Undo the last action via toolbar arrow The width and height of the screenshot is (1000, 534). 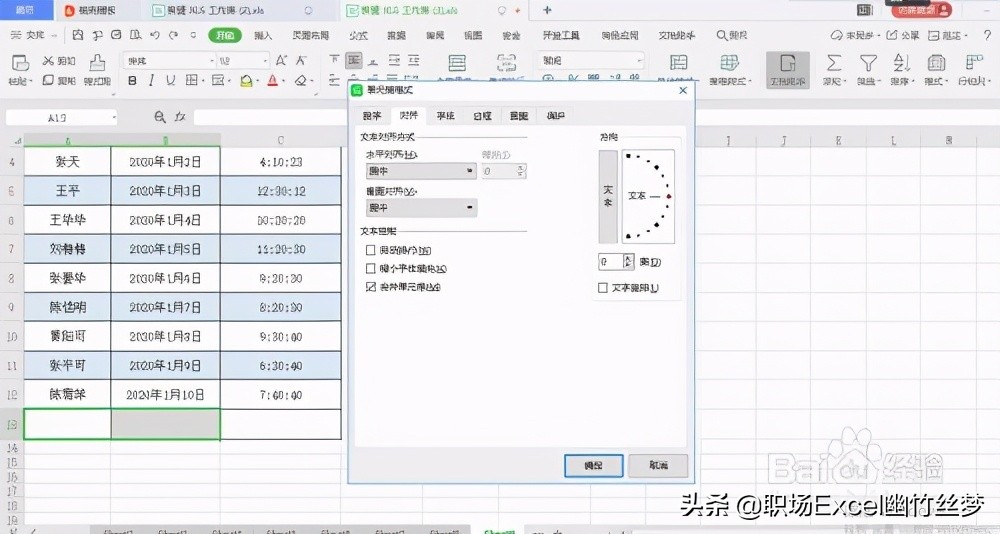155,35
